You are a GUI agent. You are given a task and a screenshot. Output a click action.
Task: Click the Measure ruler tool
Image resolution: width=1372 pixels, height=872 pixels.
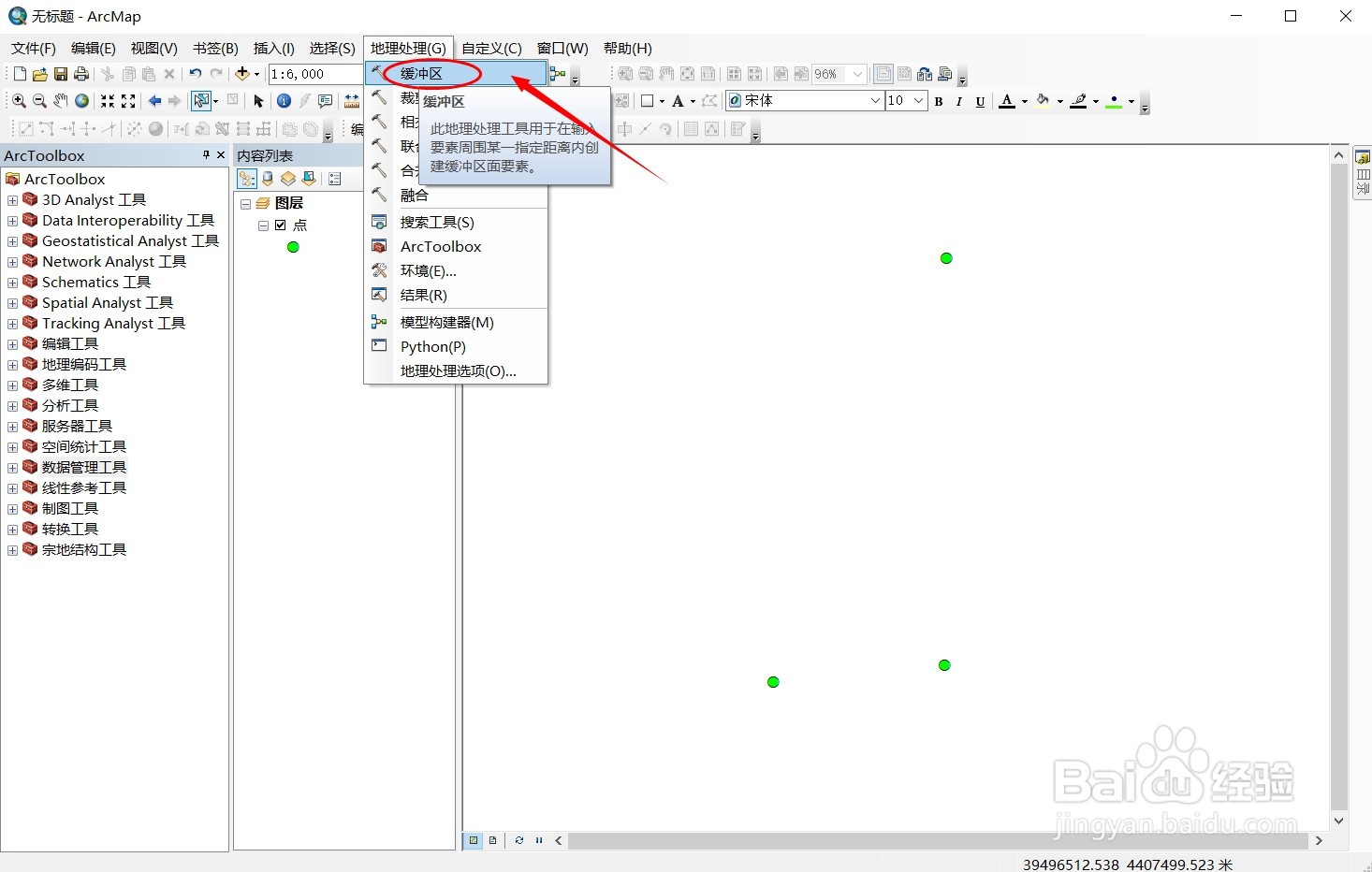click(x=351, y=101)
